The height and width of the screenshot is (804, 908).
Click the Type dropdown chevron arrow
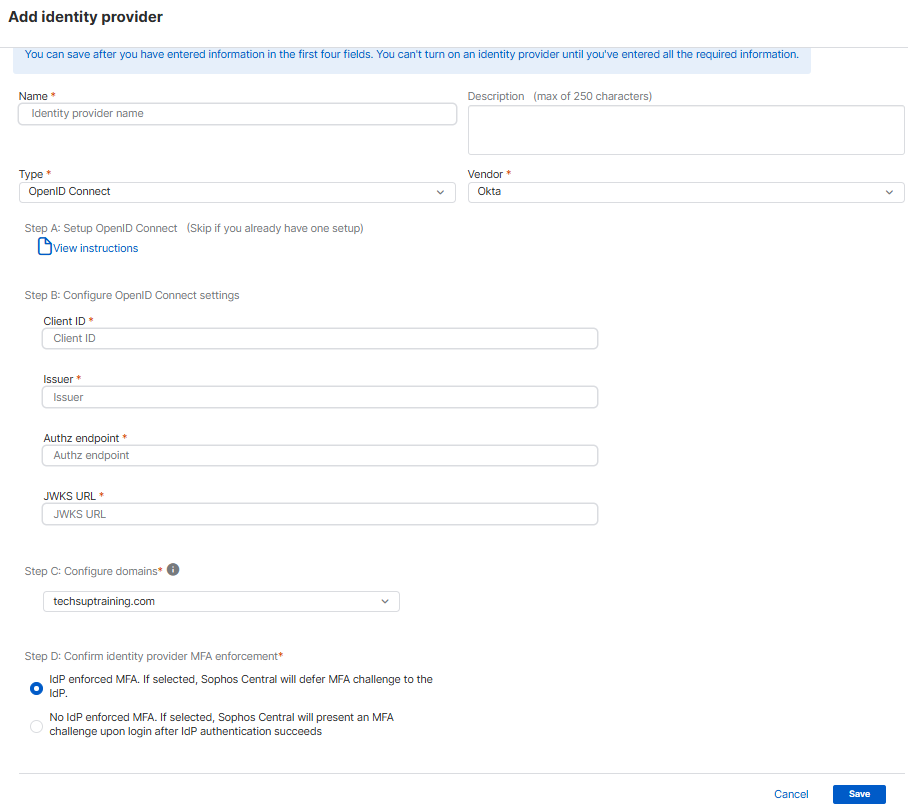pos(440,192)
